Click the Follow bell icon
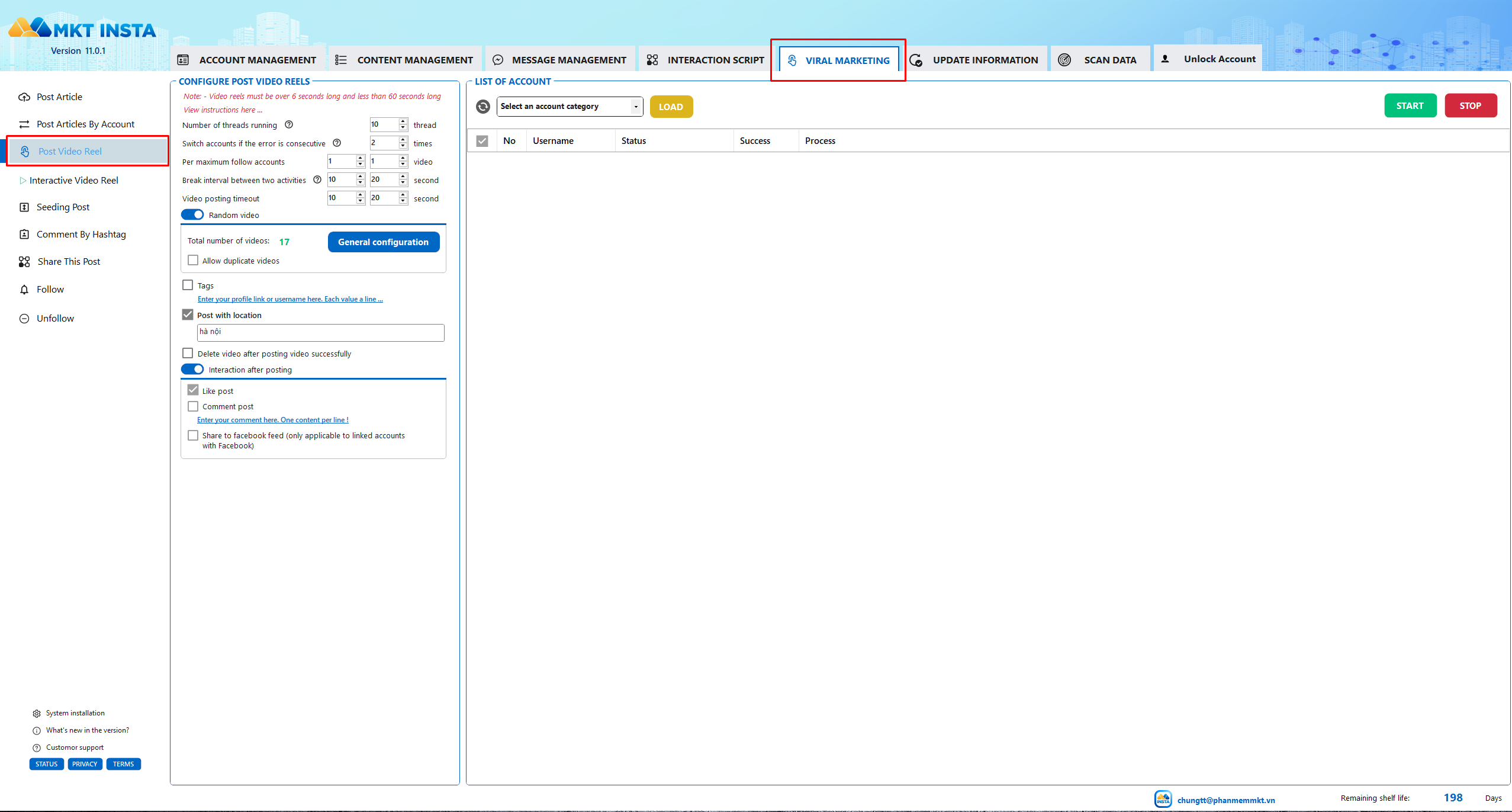The width and height of the screenshot is (1512, 812). point(24,290)
